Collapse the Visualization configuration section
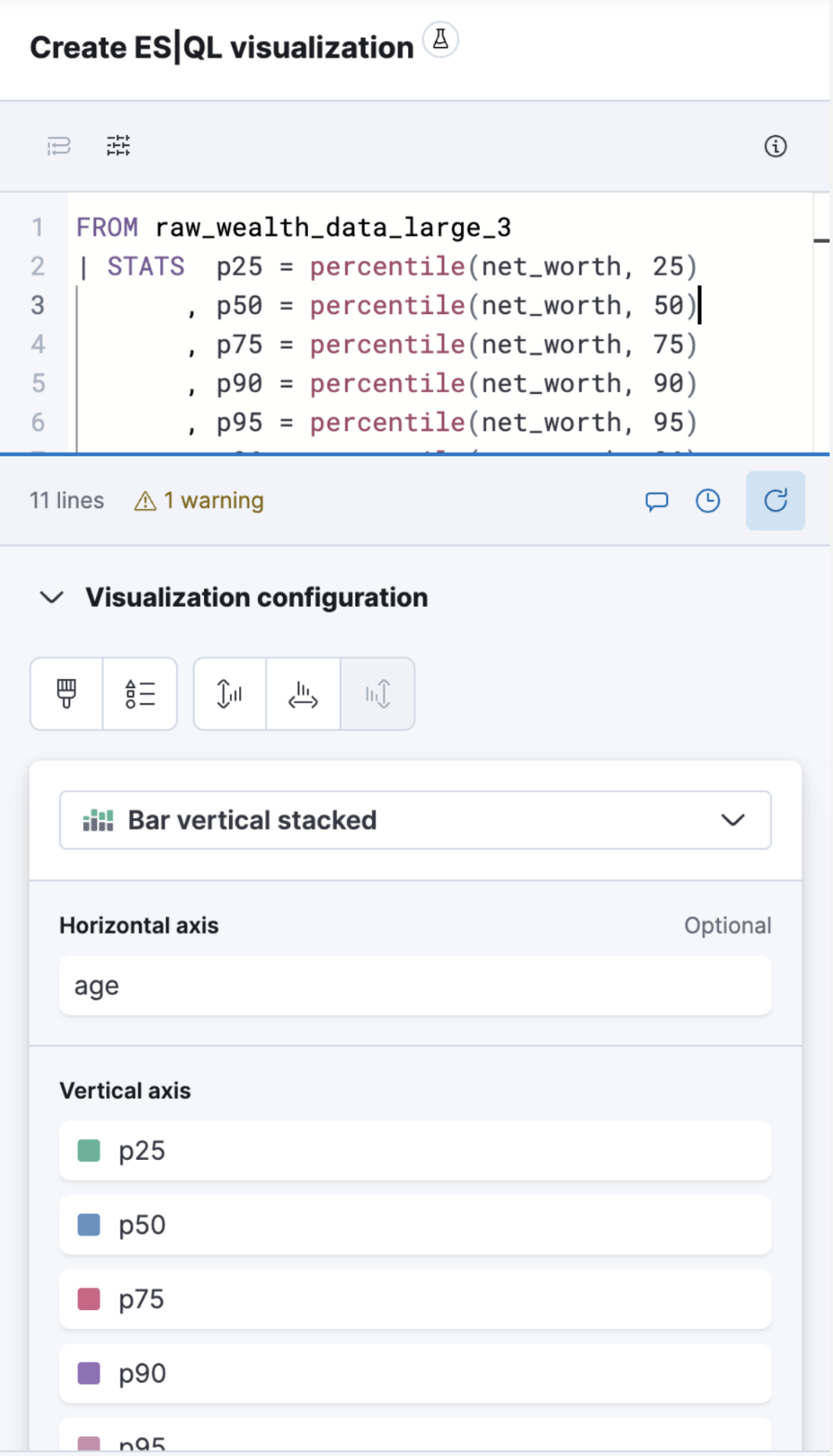 pyautogui.click(x=52, y=598)
